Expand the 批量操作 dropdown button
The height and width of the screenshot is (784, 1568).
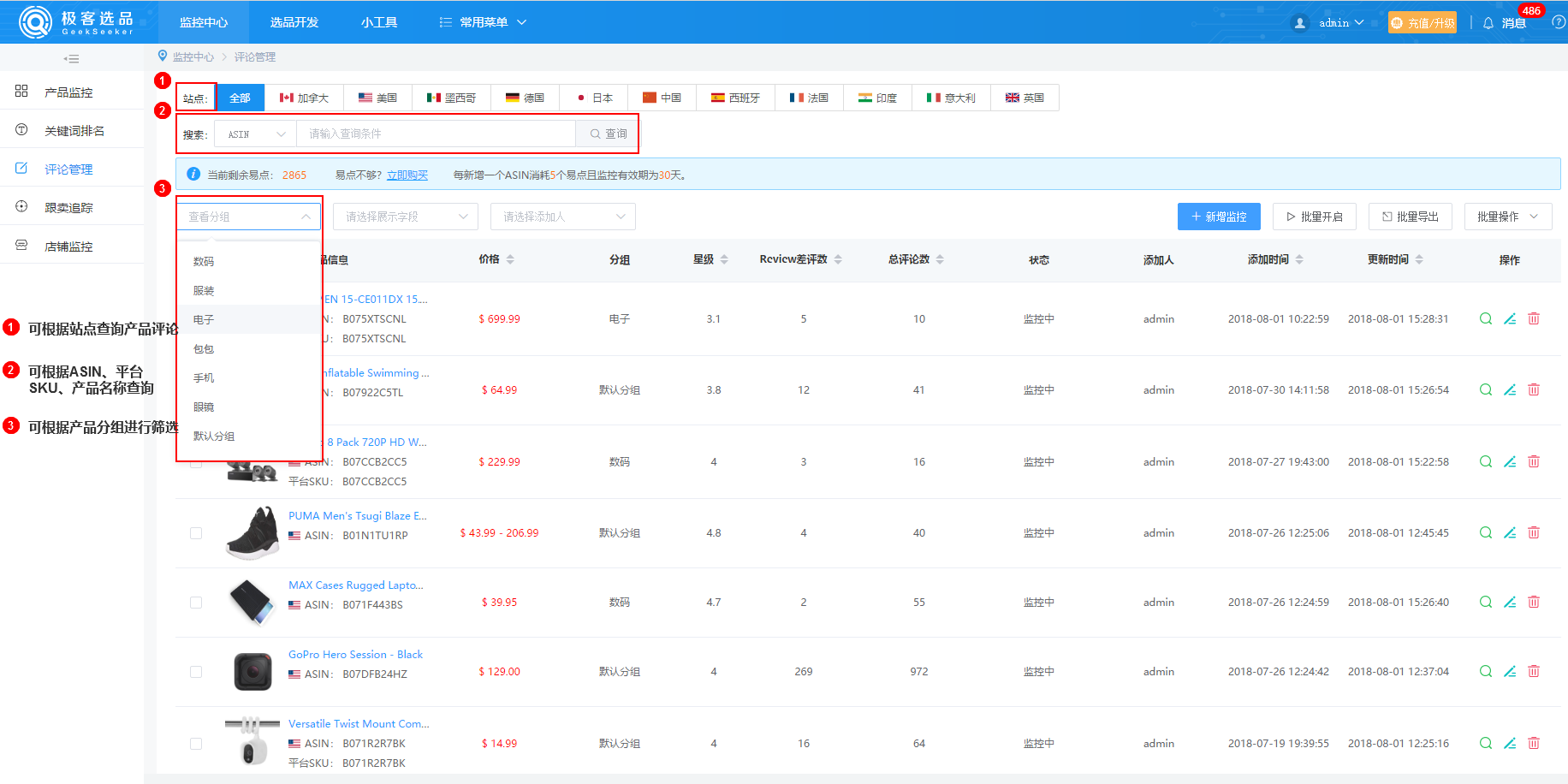tap(1508, 217)
